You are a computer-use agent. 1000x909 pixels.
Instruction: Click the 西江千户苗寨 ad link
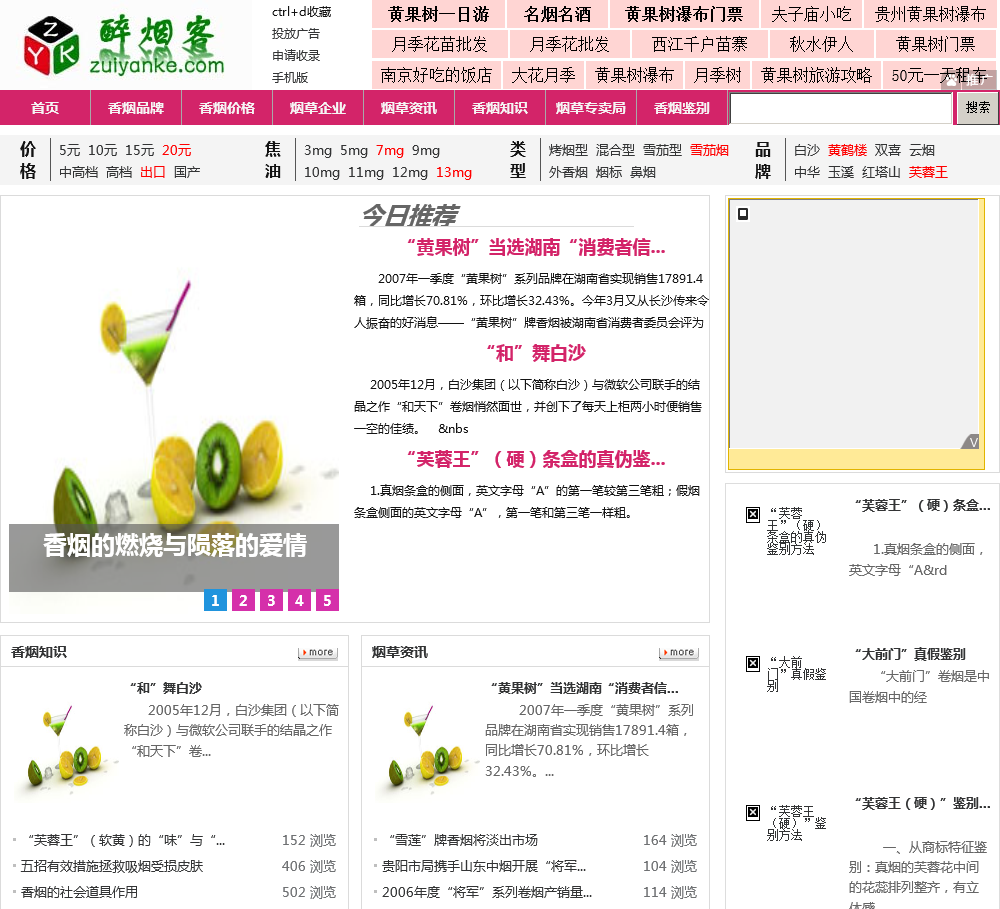click(x=700, y=45)
